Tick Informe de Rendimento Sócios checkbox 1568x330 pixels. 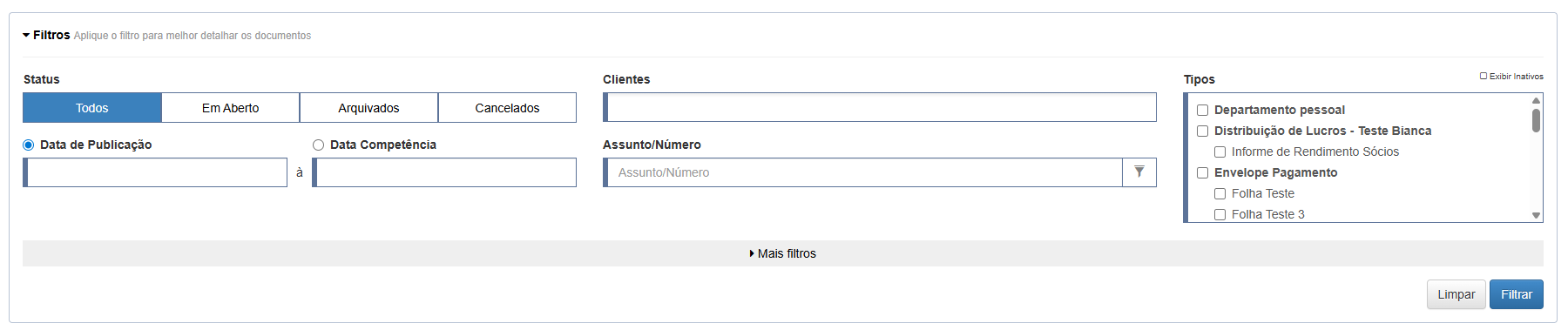(x=1220, y=152)
